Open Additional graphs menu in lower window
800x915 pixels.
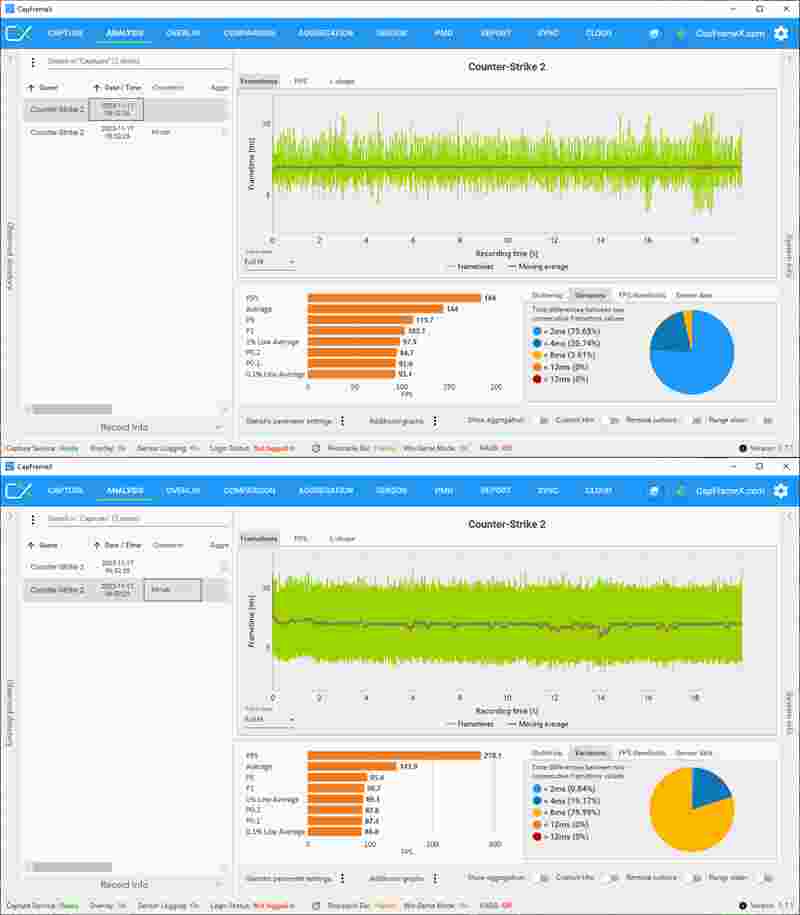pos(435,878)
